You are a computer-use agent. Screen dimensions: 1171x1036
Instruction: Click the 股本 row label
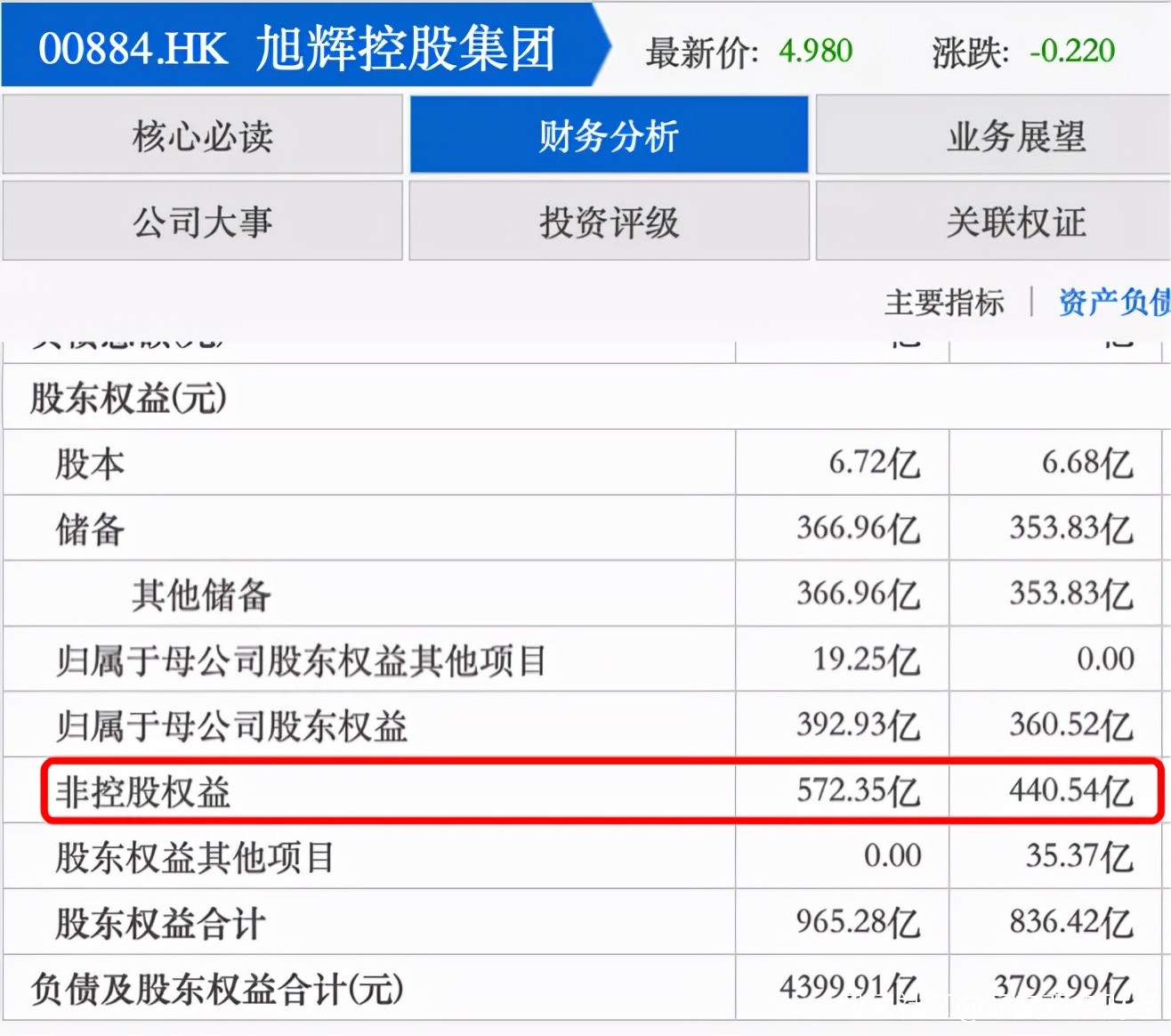90,464
